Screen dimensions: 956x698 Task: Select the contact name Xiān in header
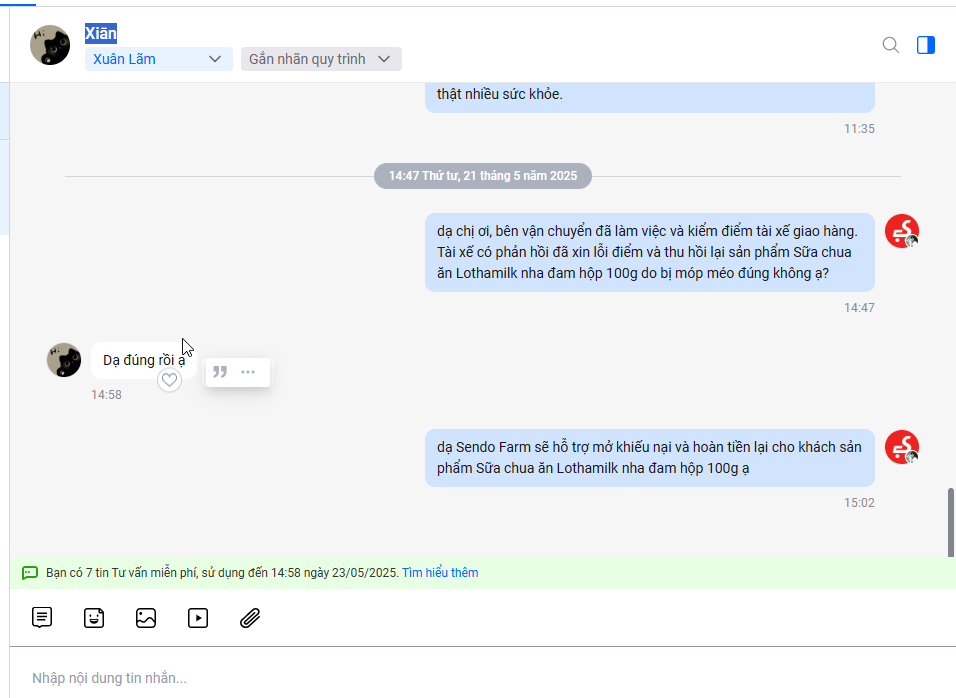101,33
